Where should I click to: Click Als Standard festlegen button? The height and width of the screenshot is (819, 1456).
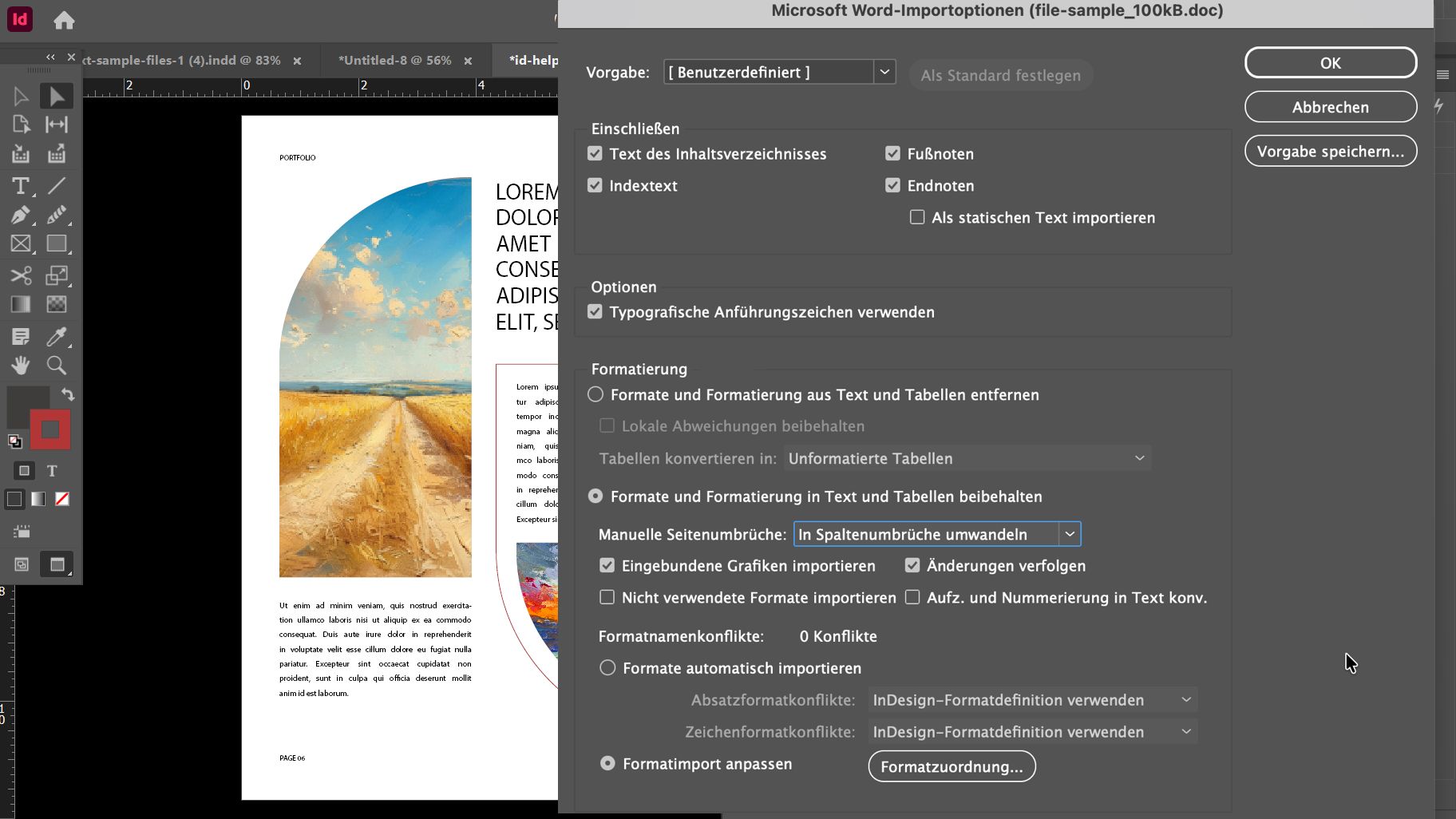click(1000, 75)
